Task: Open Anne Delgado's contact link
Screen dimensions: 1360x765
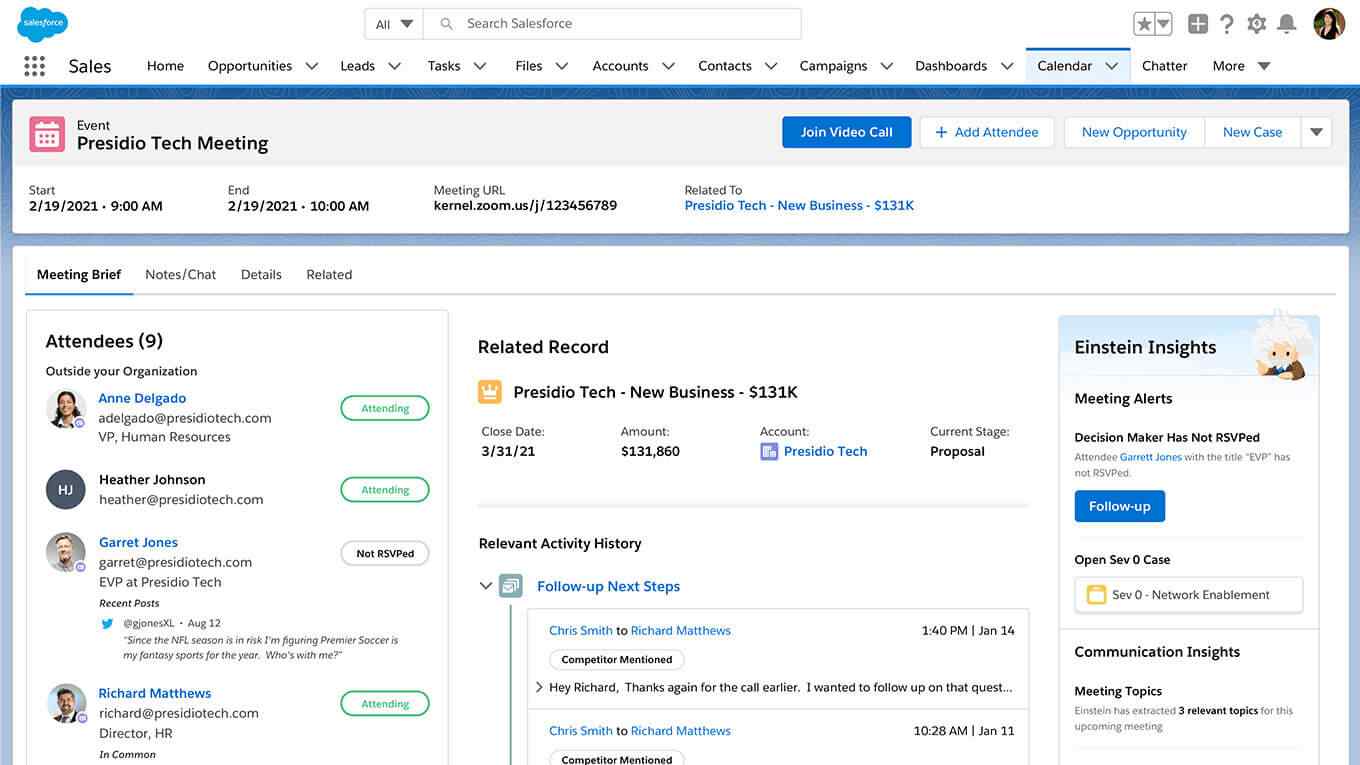Action: pos(142,398)
